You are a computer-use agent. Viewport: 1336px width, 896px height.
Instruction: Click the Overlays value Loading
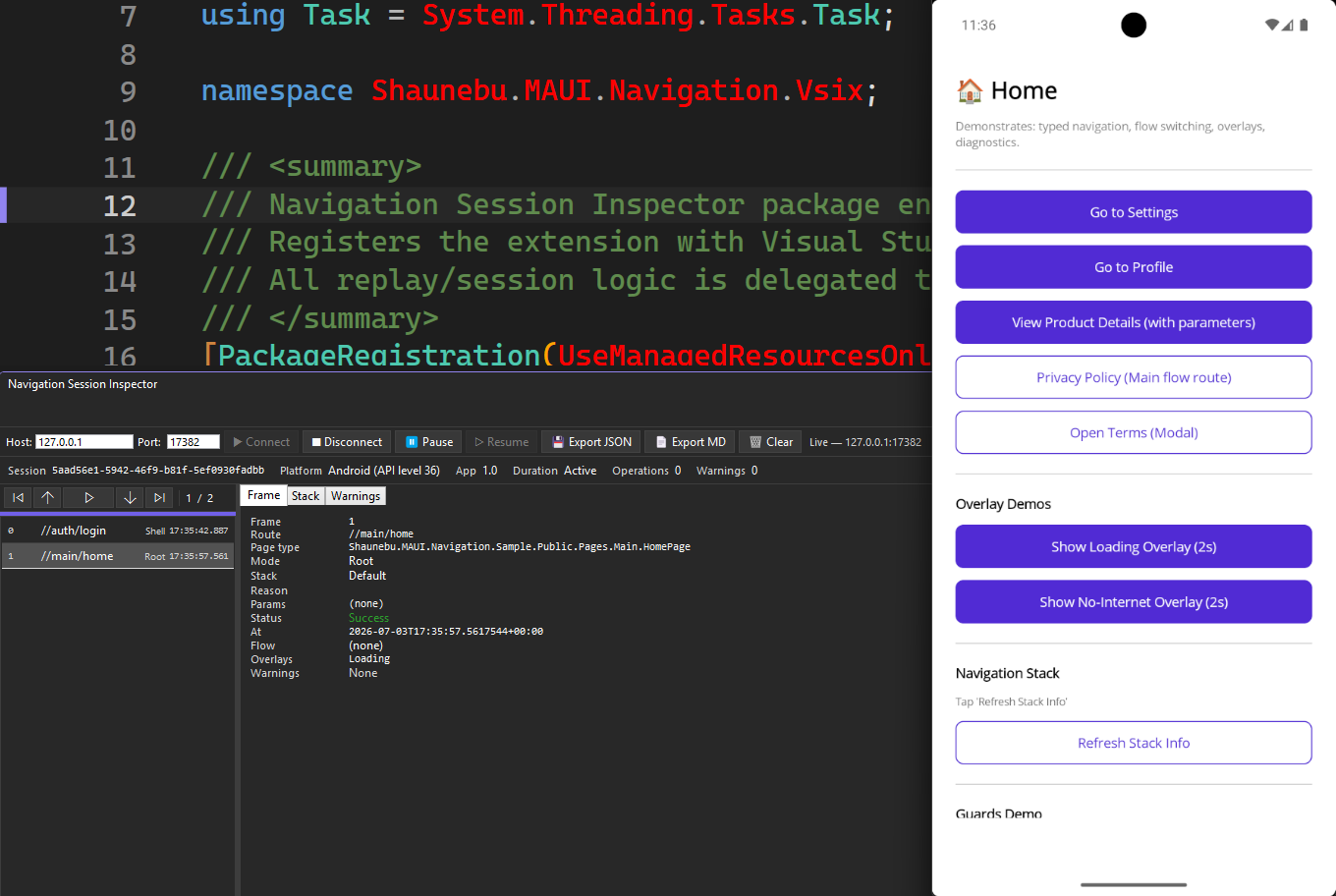369,659
